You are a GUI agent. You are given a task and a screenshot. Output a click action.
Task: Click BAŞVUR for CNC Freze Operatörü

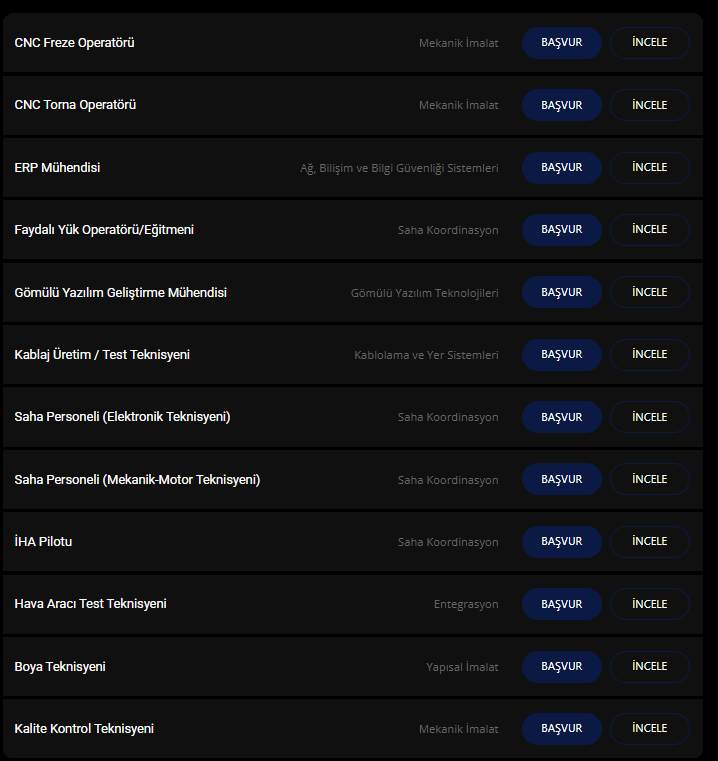pos(561,43)
